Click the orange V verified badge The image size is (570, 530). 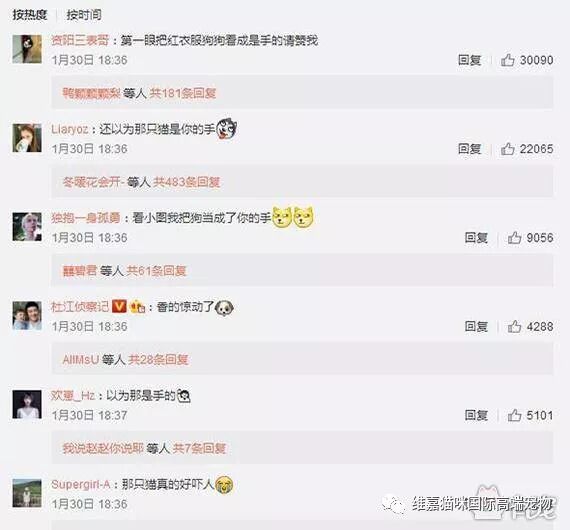(x=119, y=306)
